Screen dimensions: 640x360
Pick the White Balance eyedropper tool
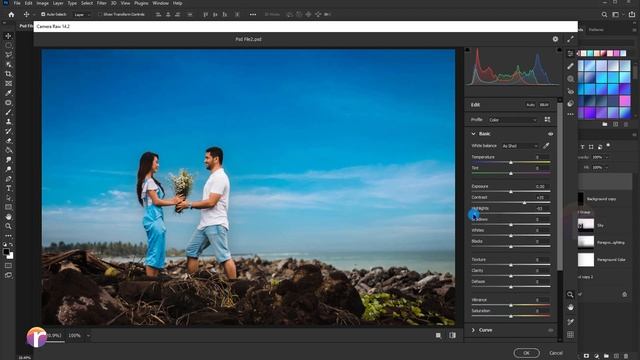[546, 146]
